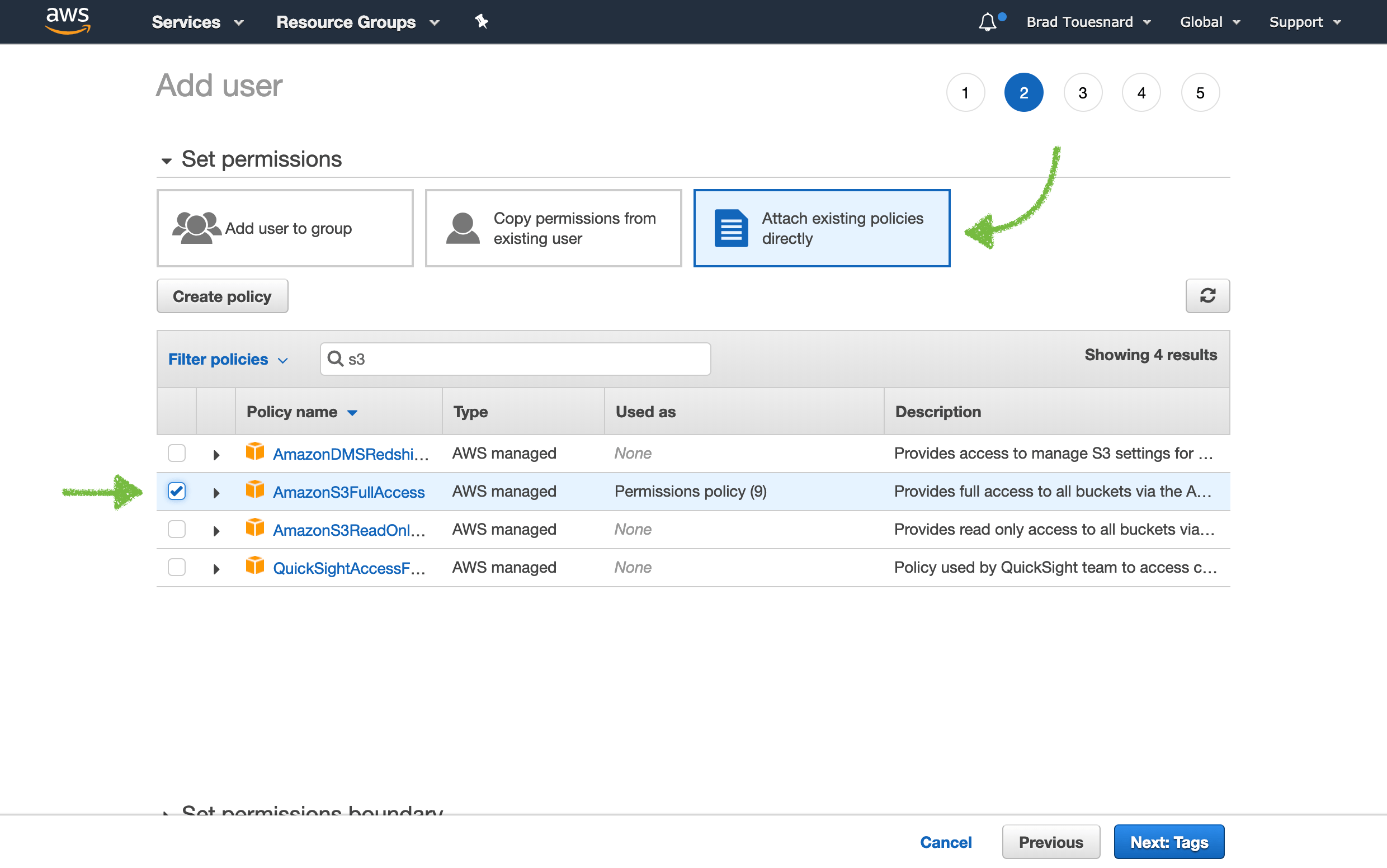
Task: Click description 'Provides read only access to all buckets'
Action: click(1054, 529)
